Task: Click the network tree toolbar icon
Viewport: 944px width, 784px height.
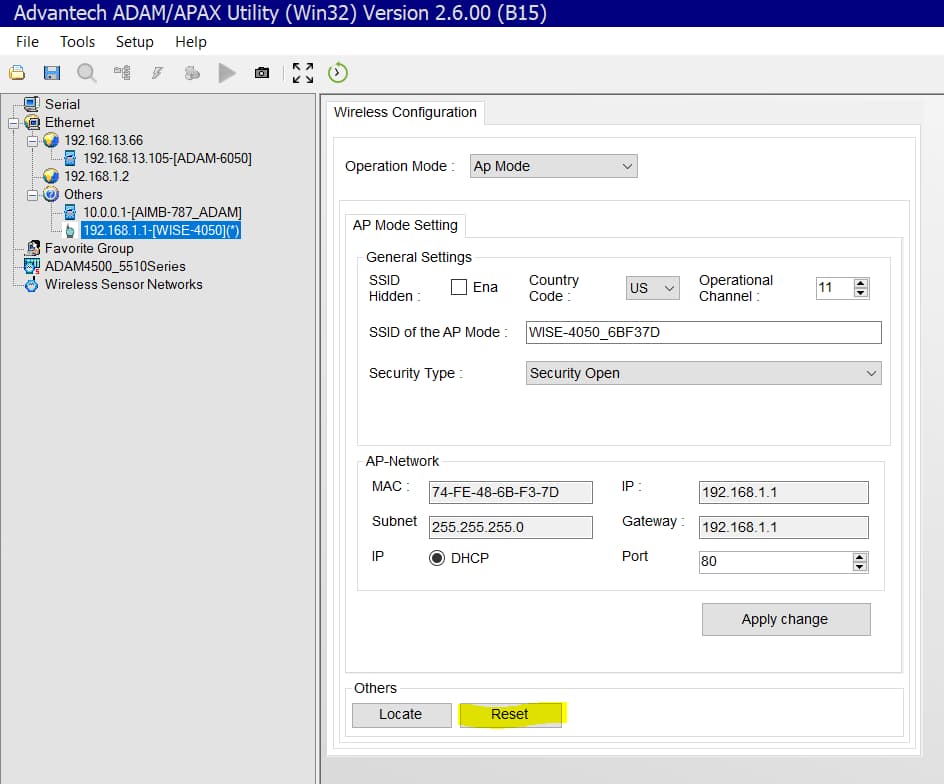Action: (122, 73)
